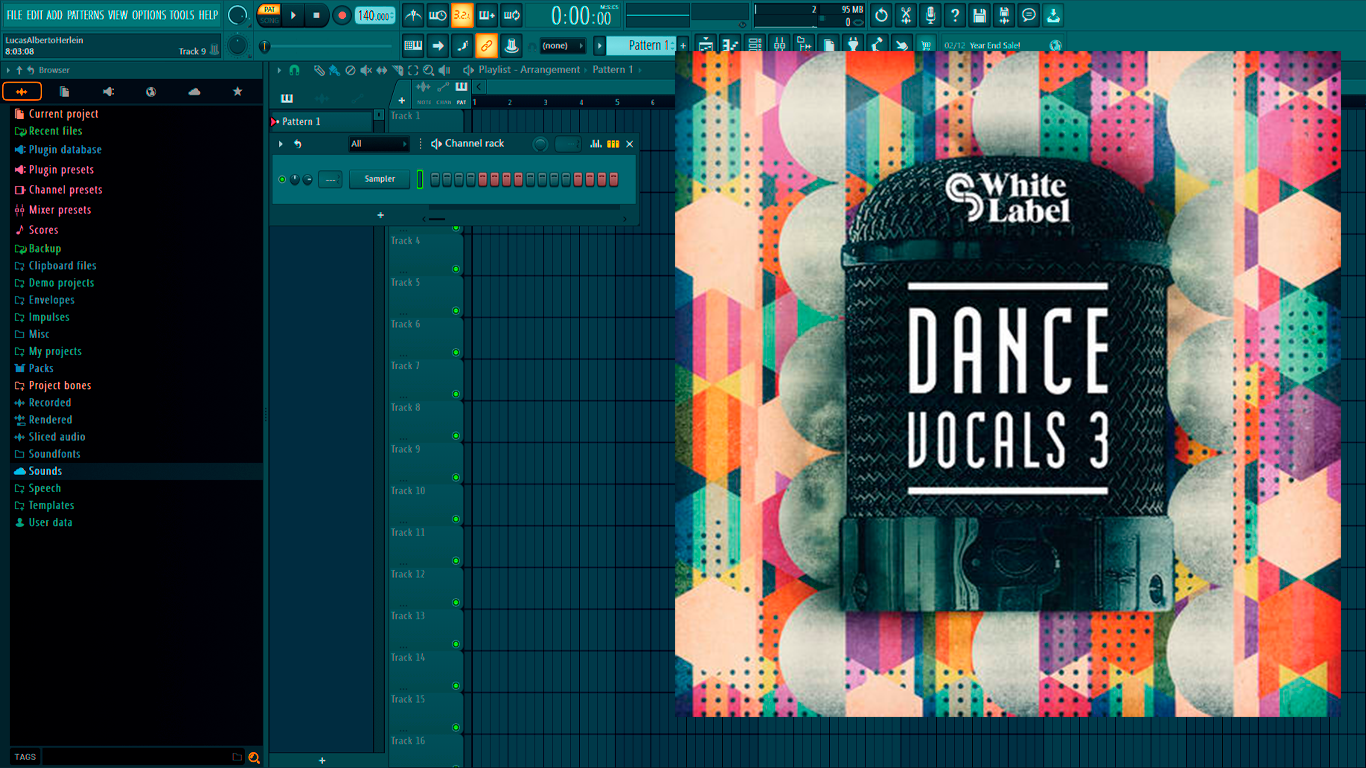1366x768 pixels.
Task: Open the Browser options arrow
Action: pos(9,70)
